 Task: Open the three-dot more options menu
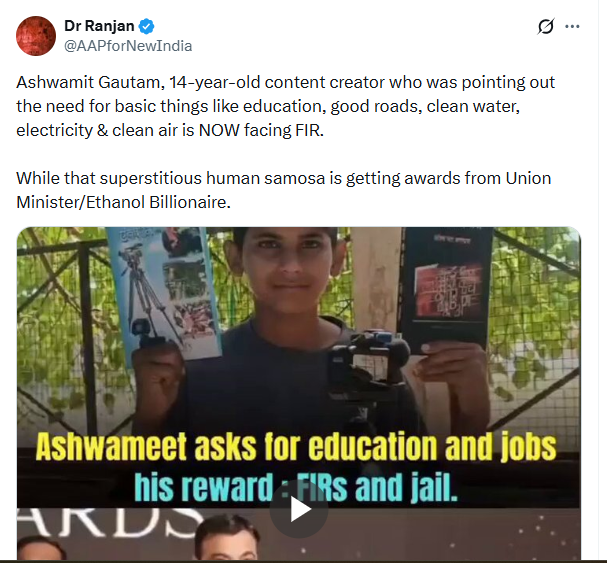(572, 26)
